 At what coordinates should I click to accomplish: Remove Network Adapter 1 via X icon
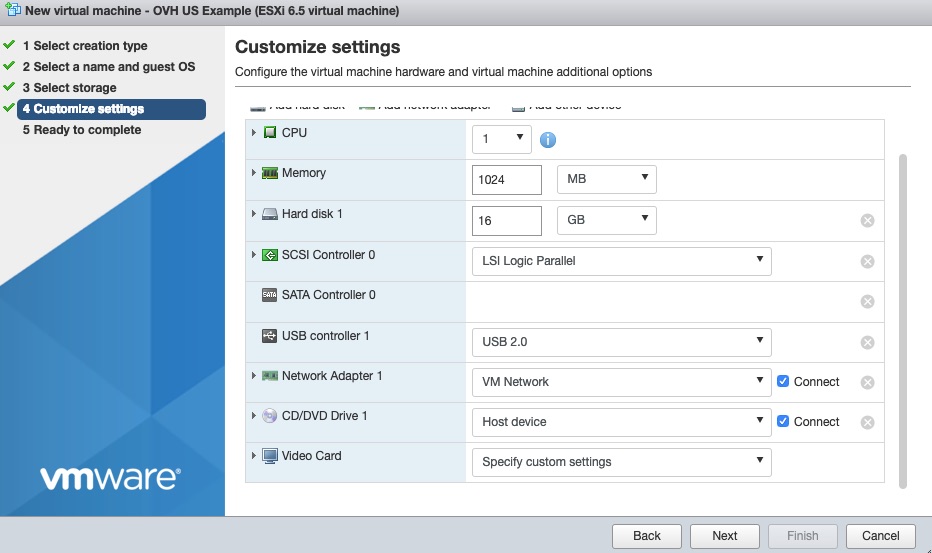point(867,382)
